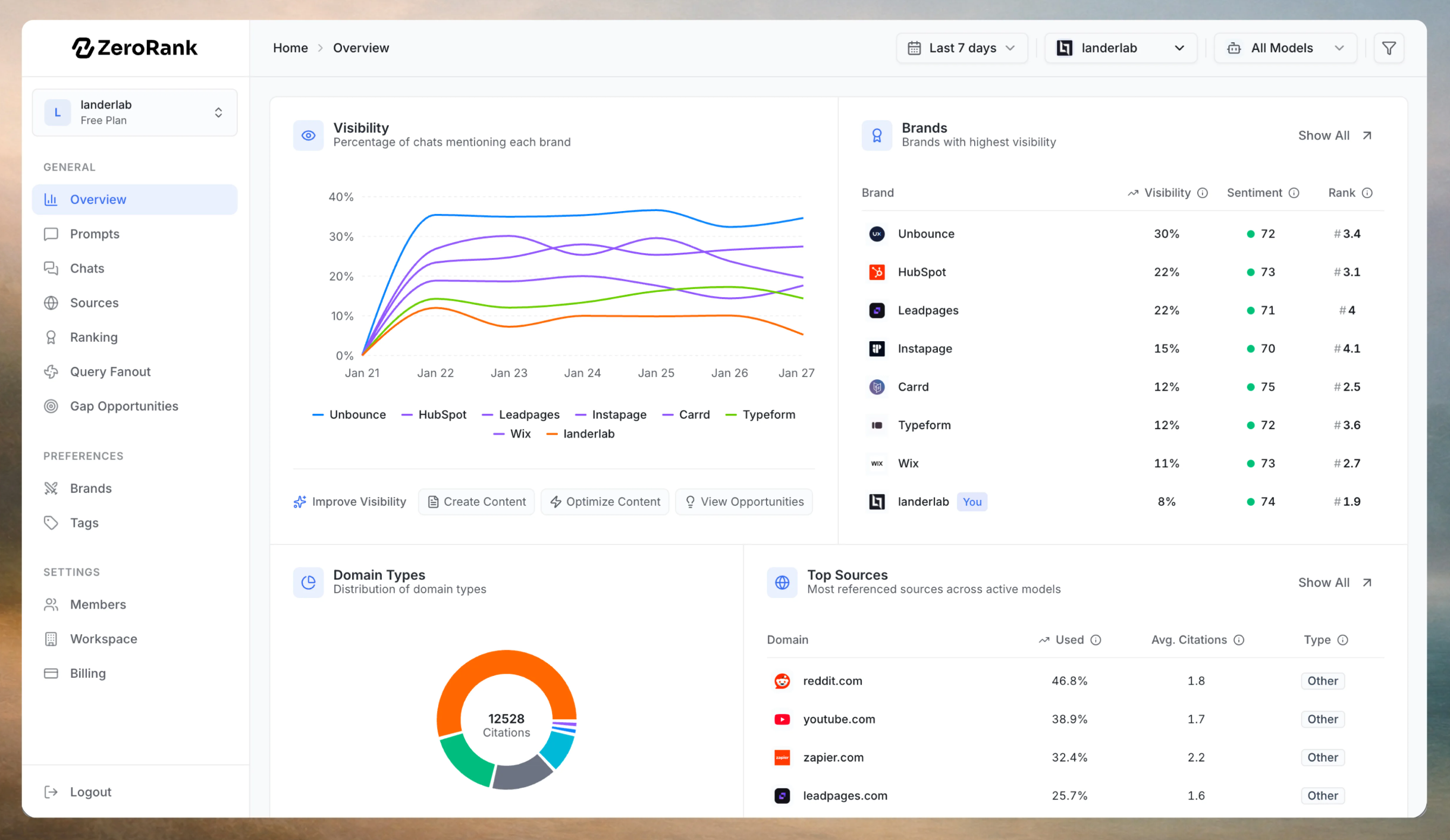Click the reddit.com favicon
Viewport: 1450px width, 840px height.
coord(782,681)
